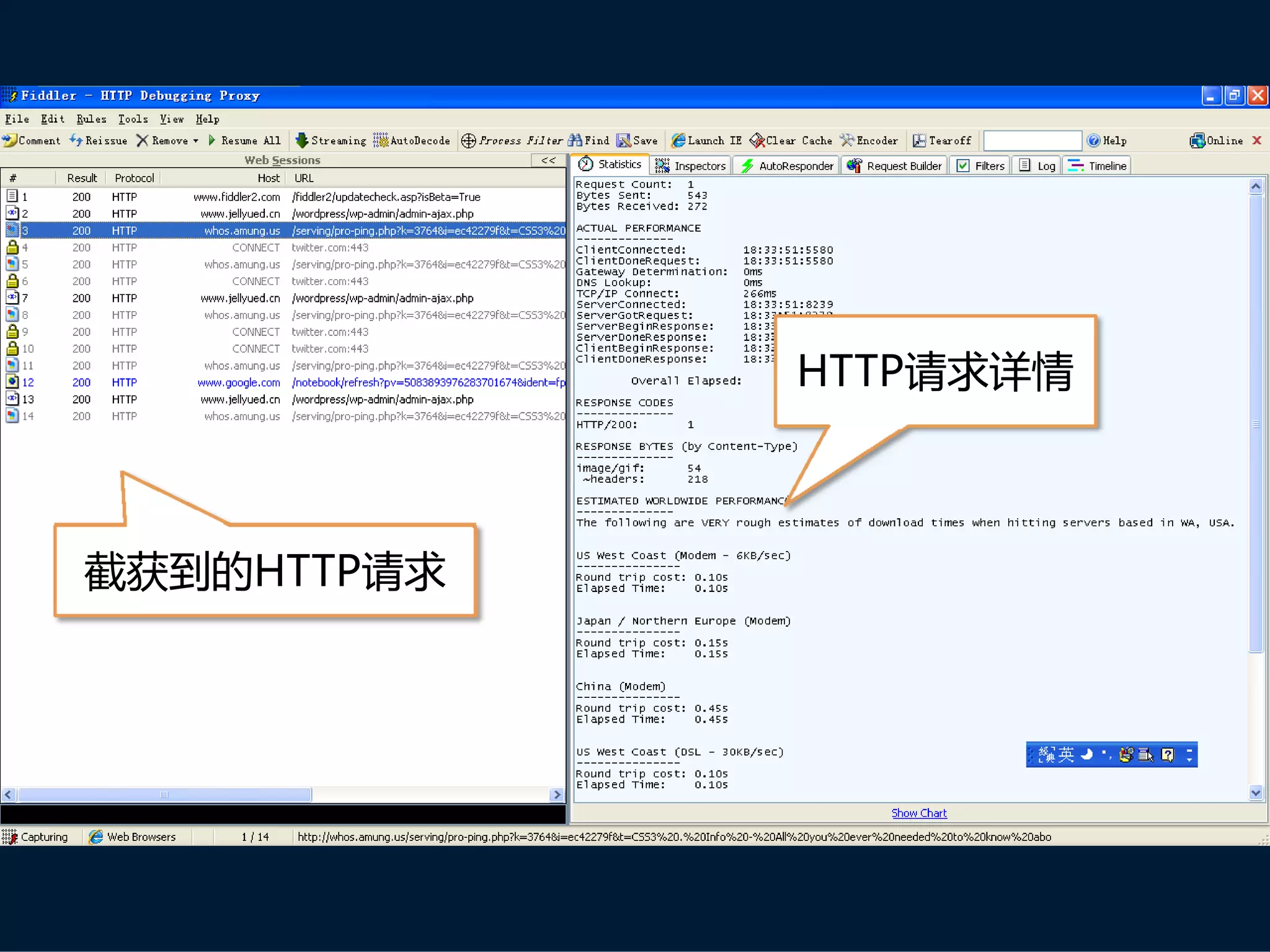Image resolution: width=1270 pixels, height=952 pixels.
Task: Click the Remove X icon
Action: 142,141
